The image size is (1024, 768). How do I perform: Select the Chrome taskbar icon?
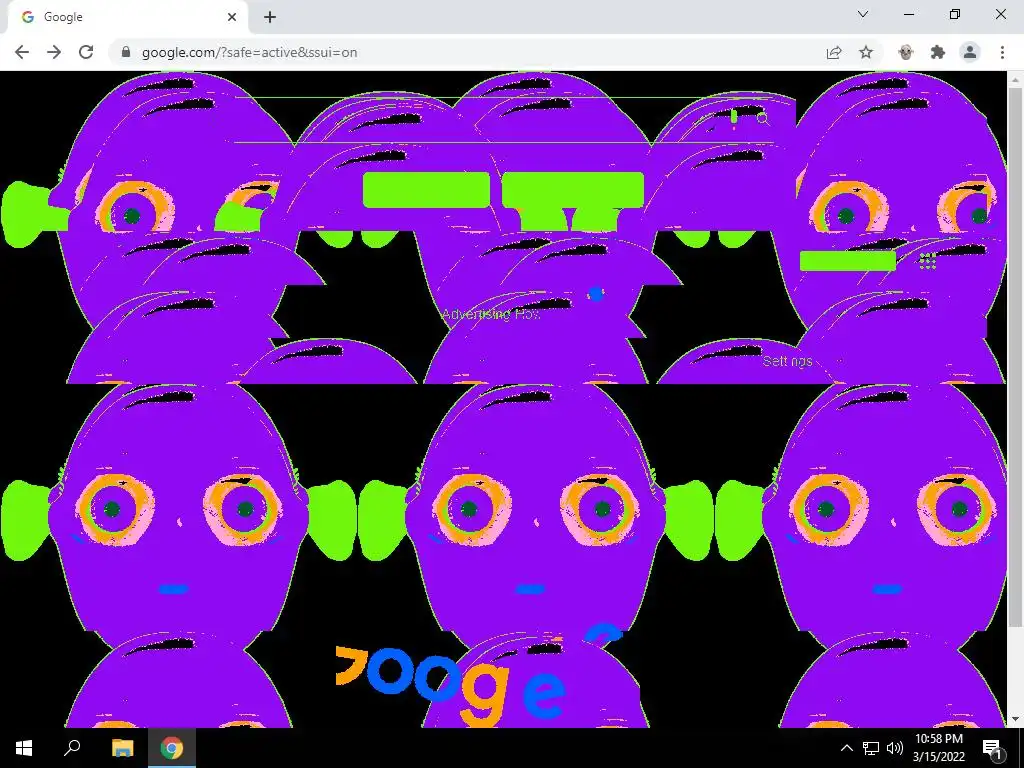coord(172,748)
